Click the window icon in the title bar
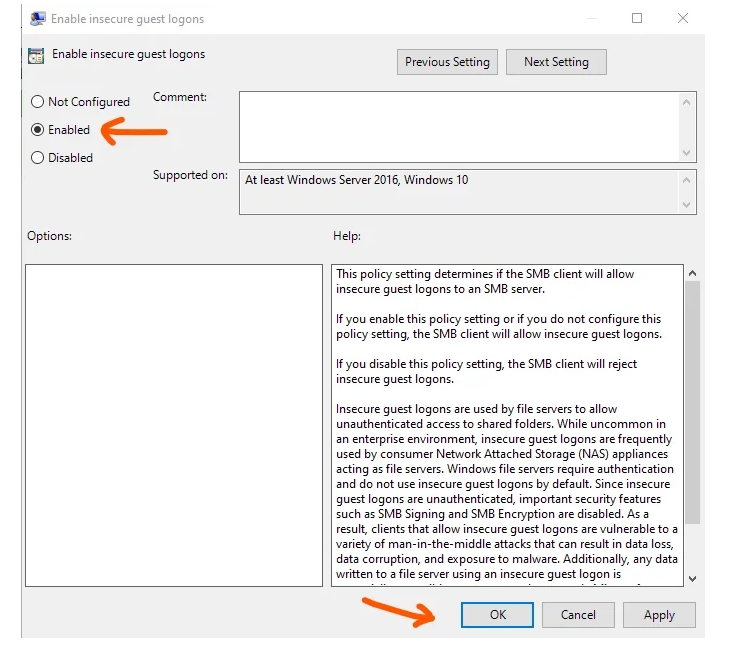 [38, 19]
